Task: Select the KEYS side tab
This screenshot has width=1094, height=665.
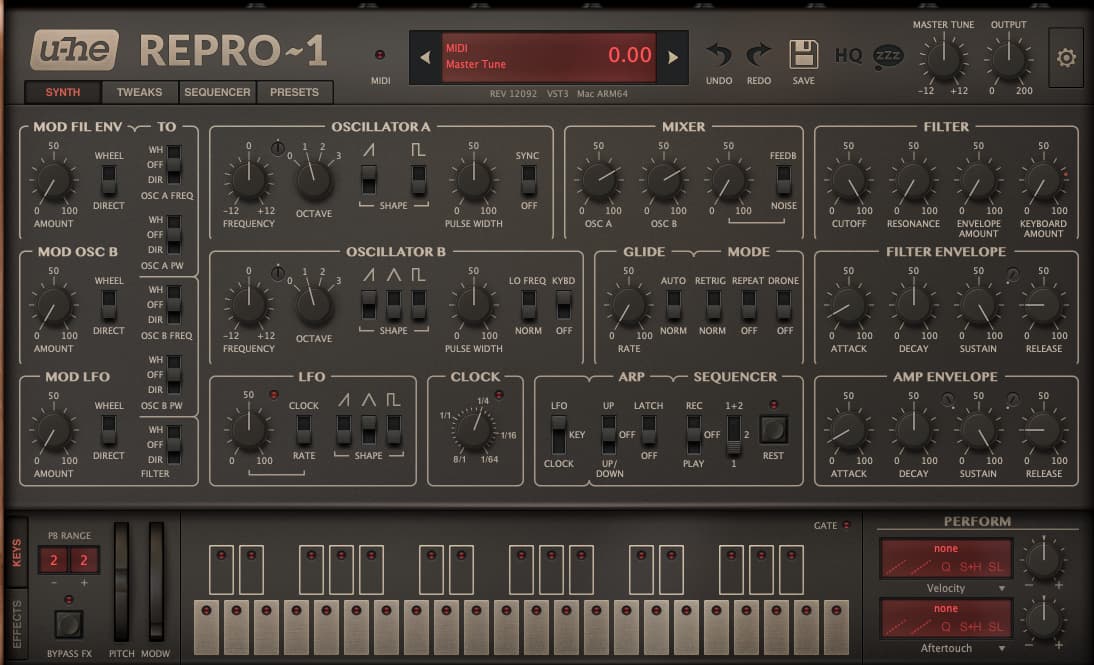Action: click(x=16, y=553)
